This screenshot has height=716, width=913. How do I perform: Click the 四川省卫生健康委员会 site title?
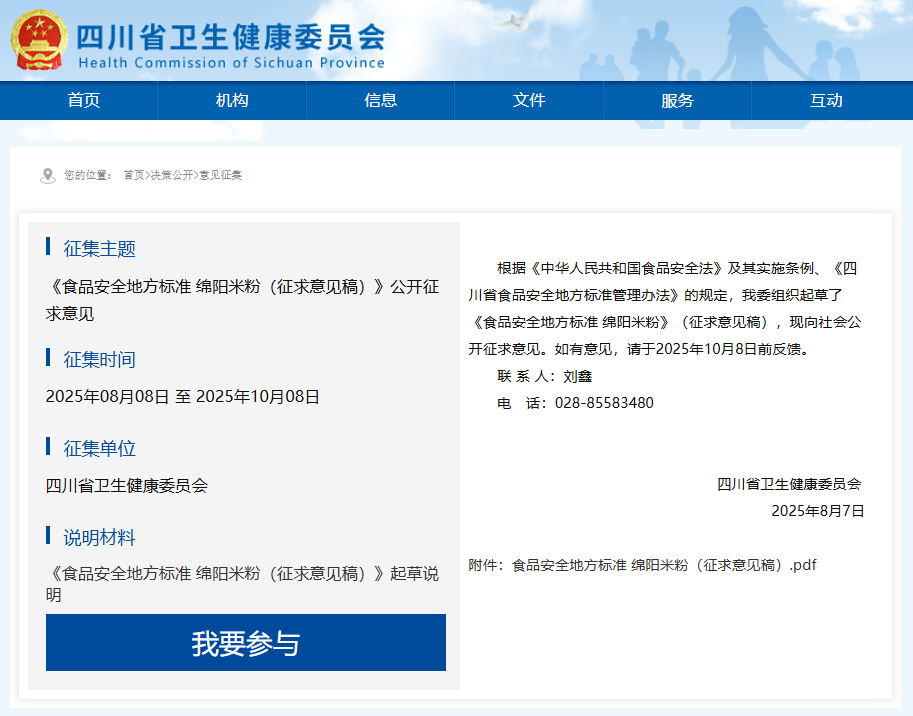(x=231, y=36)
